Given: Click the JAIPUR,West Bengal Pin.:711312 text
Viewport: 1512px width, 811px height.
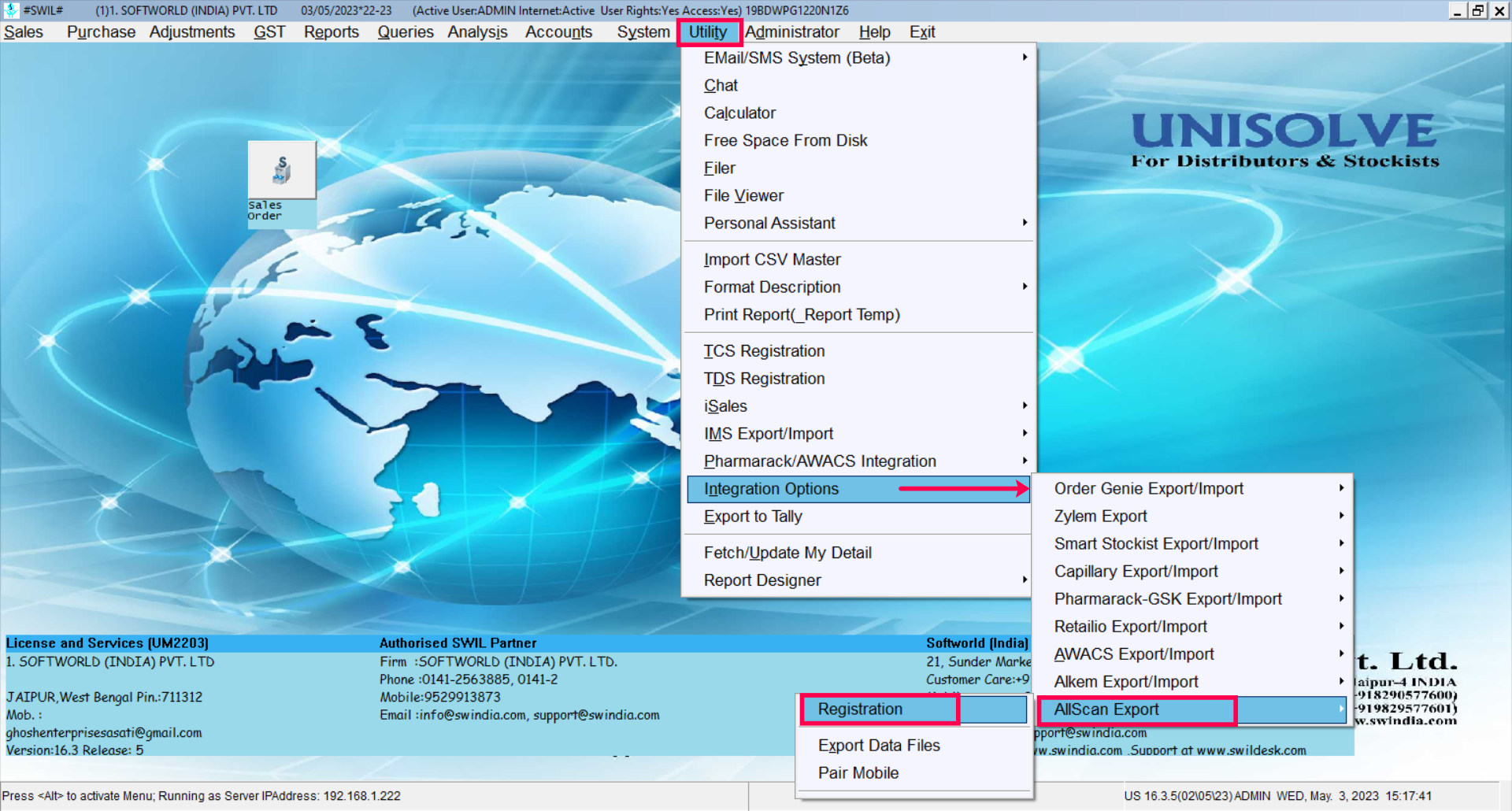Looking at the screenshot, I should coord(104,698).
